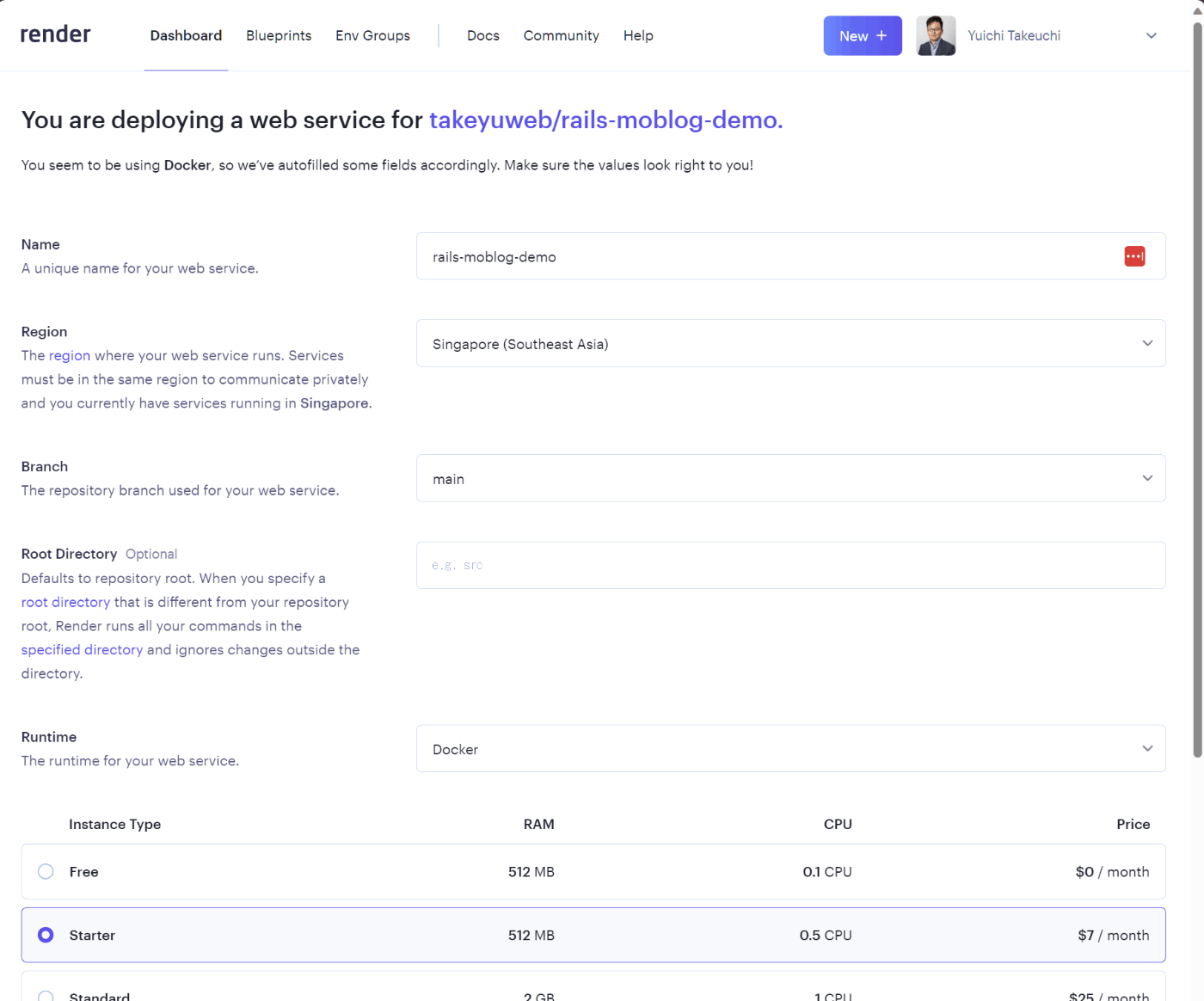Open the Branch dropdown showing main
Screen dimensions: 1204x1001
[790, 478]
